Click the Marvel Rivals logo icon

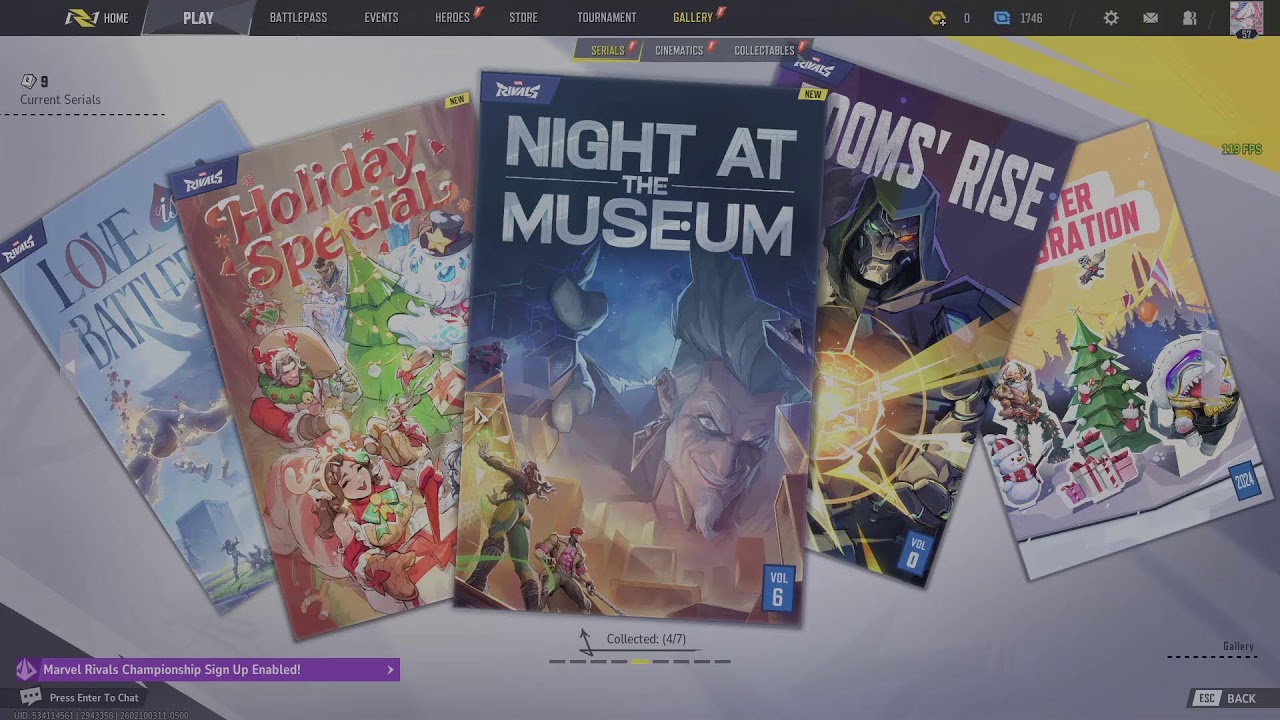pyautogui.click(x=81, y=18)
